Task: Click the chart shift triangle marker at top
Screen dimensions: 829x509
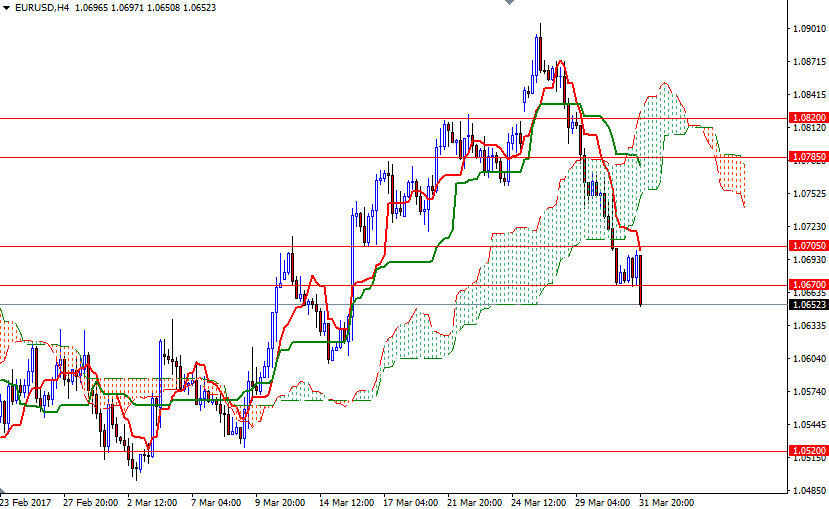Action: [509, 2]
